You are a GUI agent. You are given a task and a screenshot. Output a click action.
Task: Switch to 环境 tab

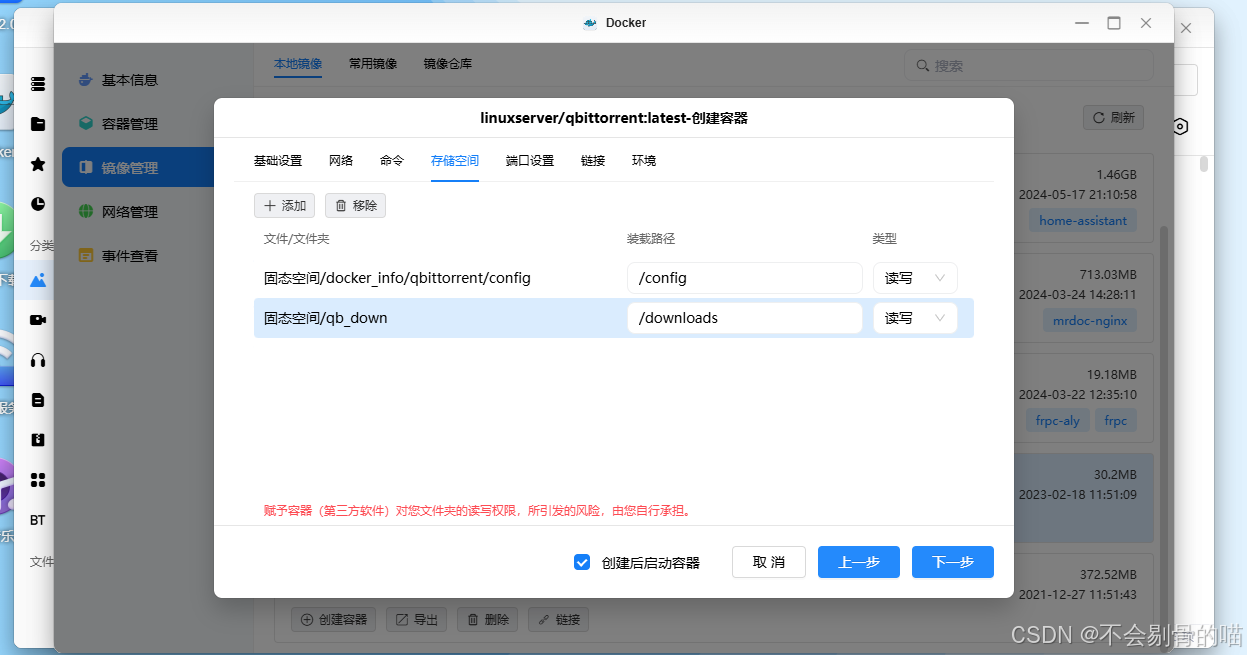point(644,161)
